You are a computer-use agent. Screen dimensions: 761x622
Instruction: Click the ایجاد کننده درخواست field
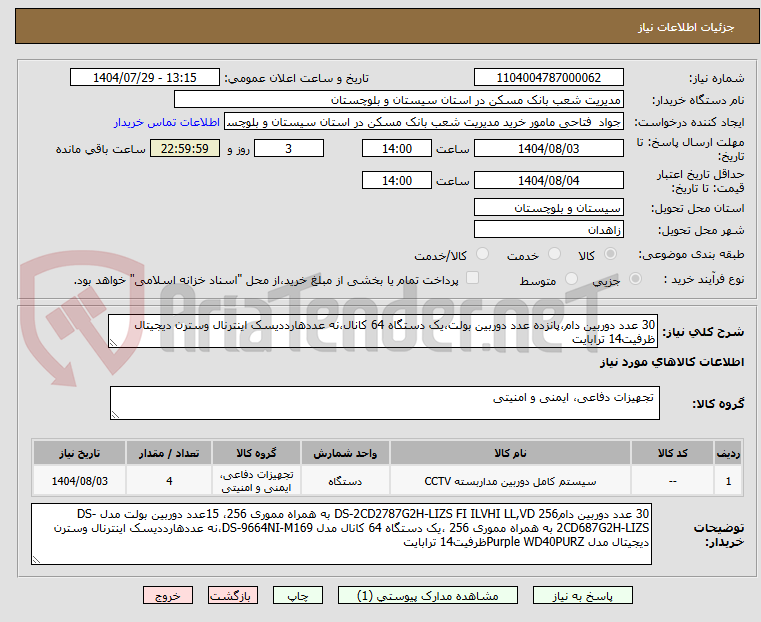pyautogui.click(x=424, y=122)
